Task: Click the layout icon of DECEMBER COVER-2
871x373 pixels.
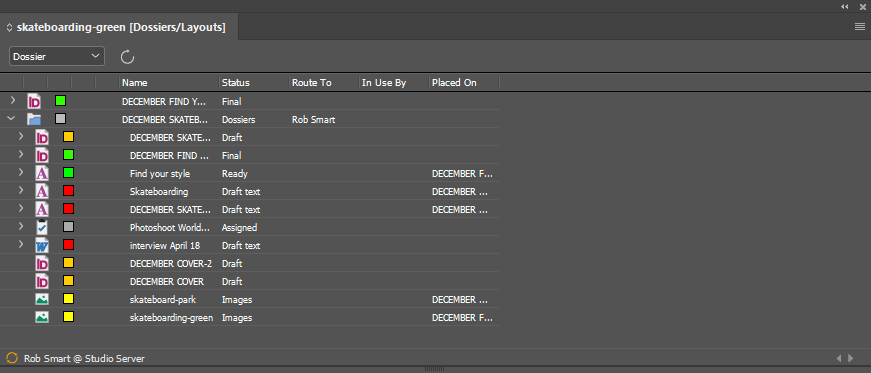Action: click(x=42, y=263)
